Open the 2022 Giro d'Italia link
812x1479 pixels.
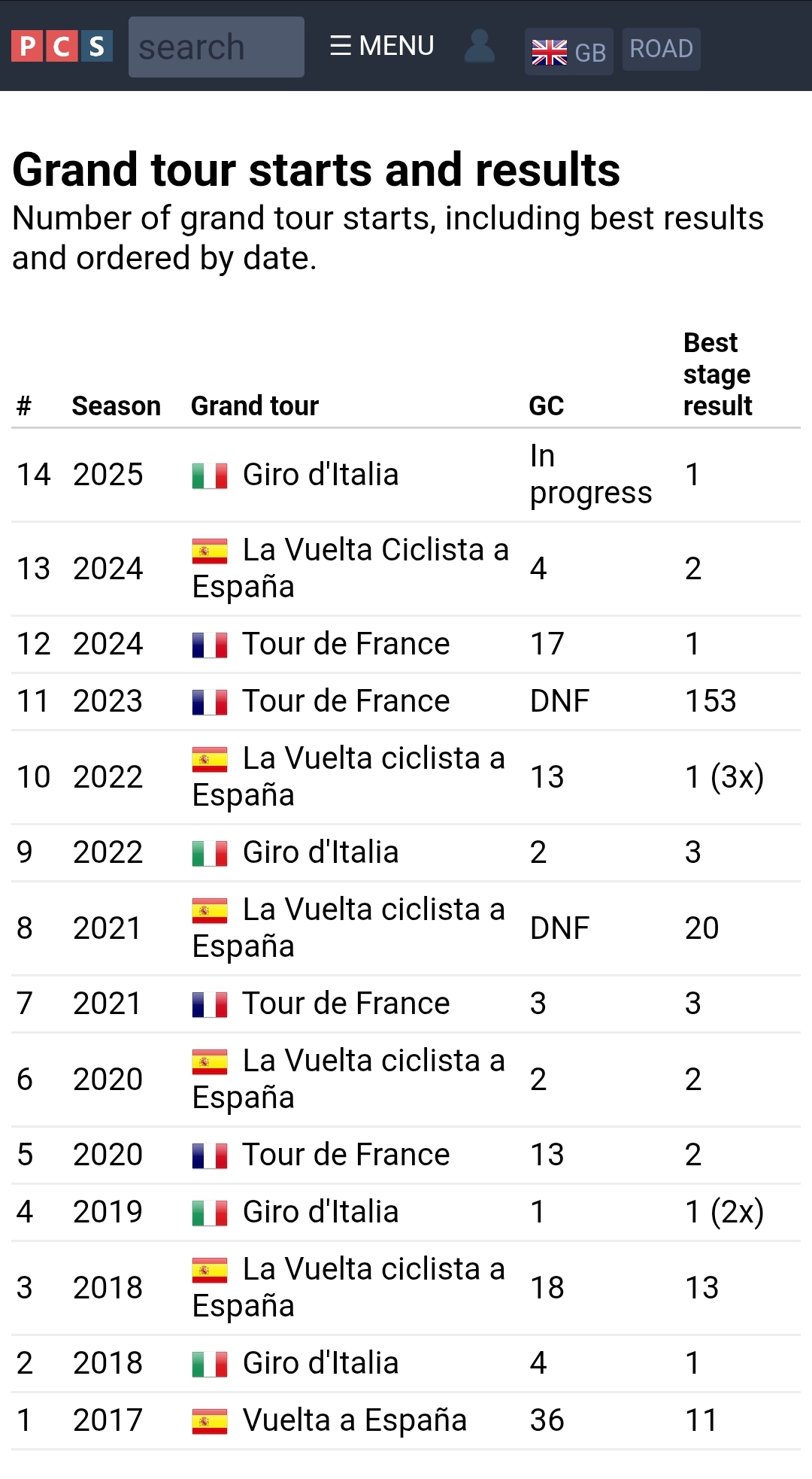[321, 852]
